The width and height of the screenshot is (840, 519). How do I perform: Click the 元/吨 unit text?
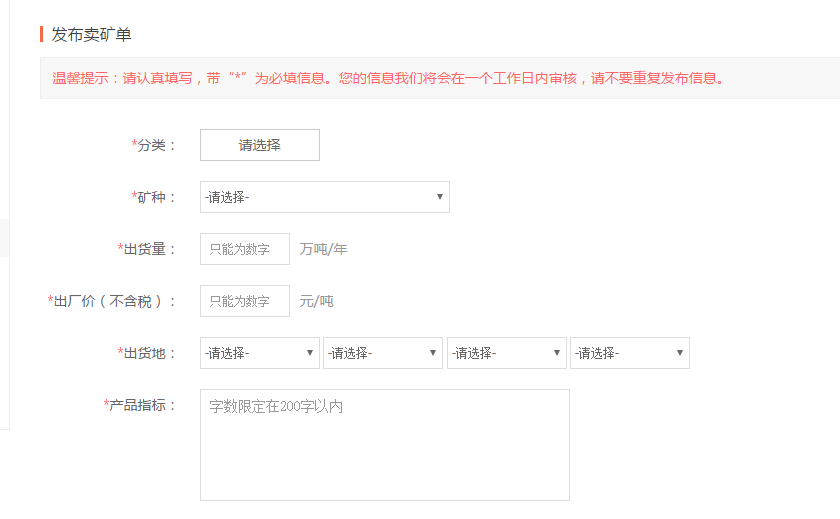click(x=316, y=301)
